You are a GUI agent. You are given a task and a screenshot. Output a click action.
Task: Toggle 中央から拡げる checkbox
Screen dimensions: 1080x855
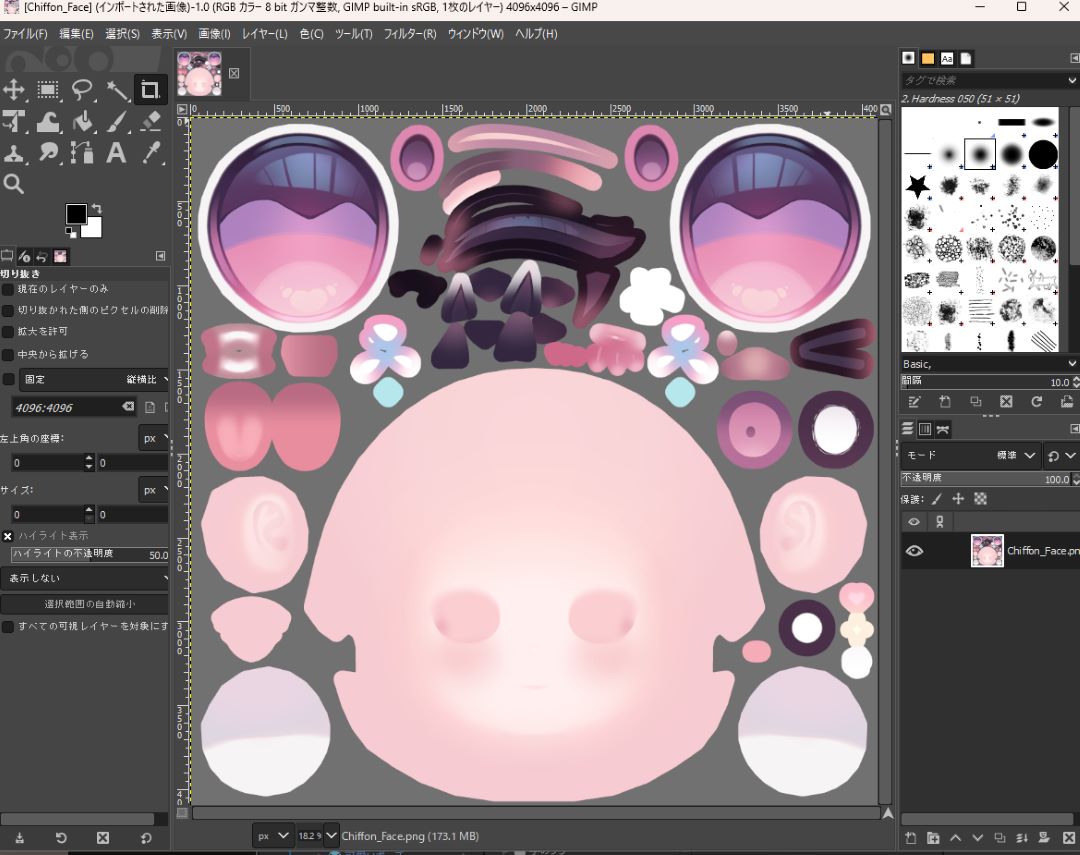(8, 355)
